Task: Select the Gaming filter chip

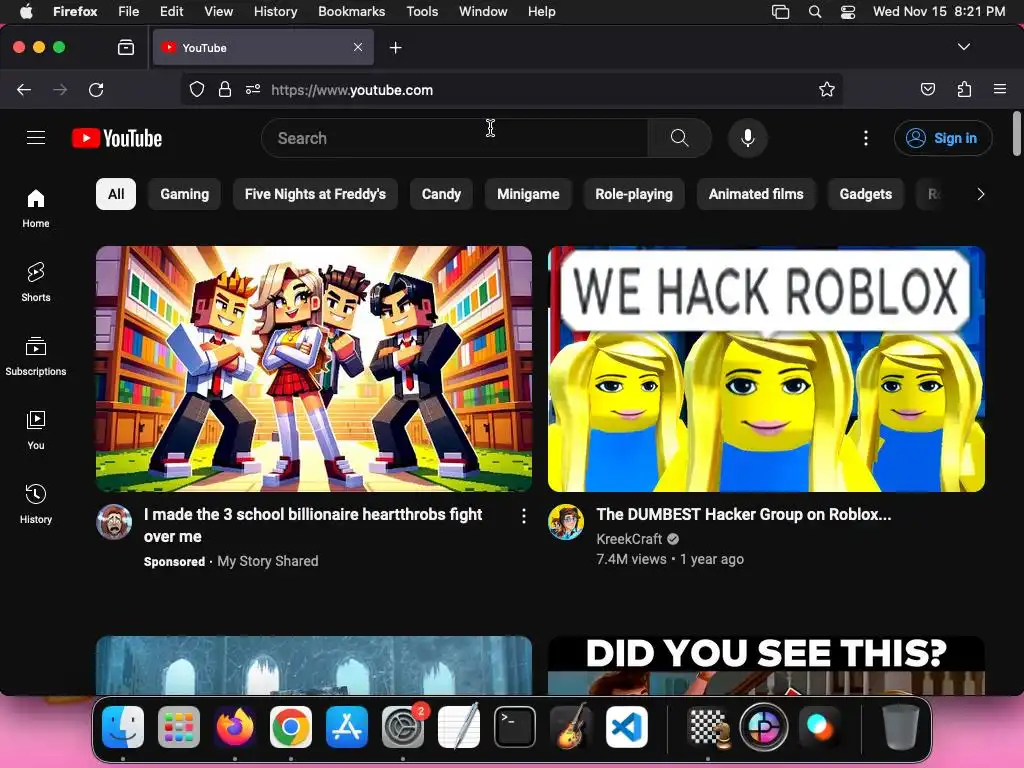Action: coord(185,194)
